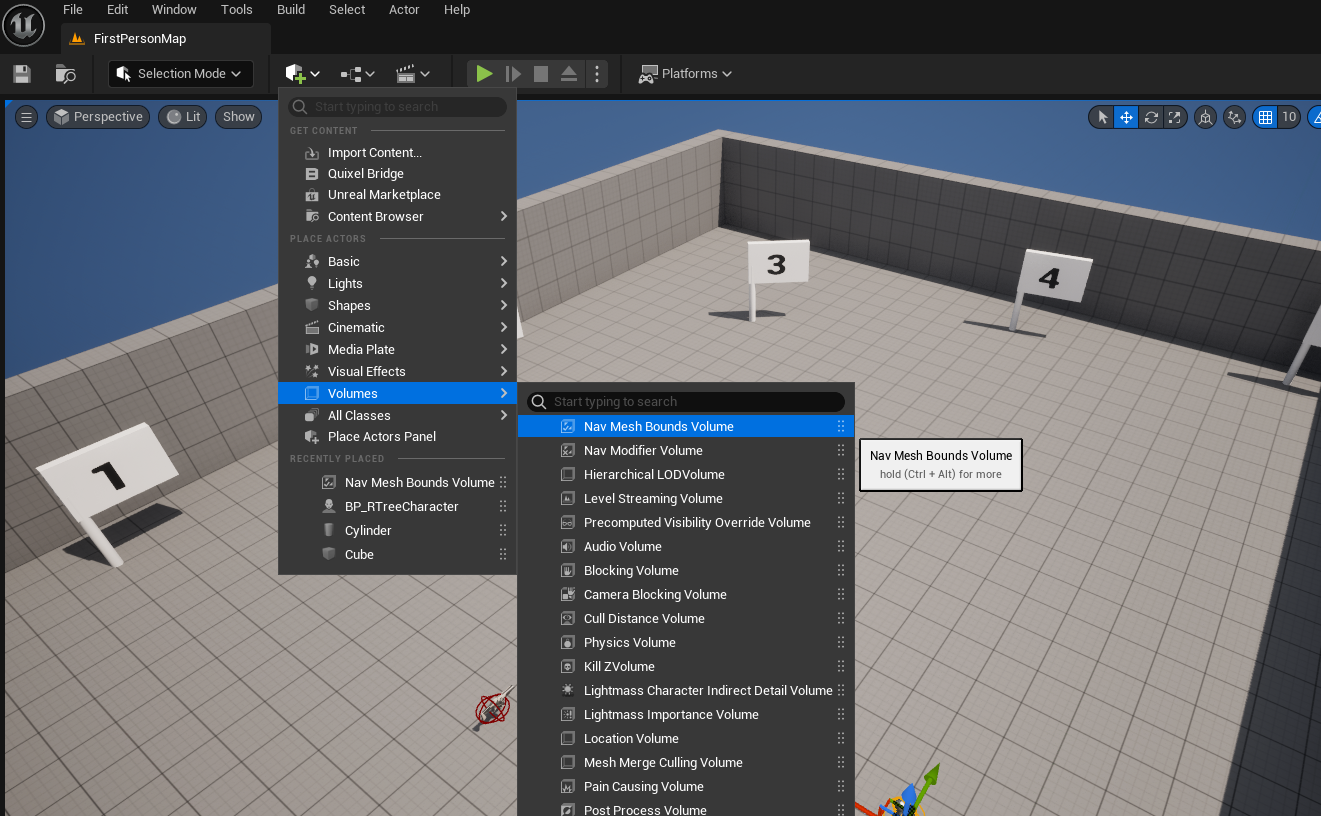Select Hierarchical LODVolume

[x=686, y=475]
